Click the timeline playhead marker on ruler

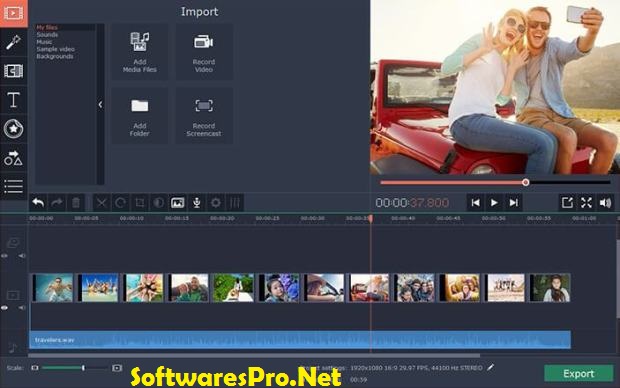(370, 218)
